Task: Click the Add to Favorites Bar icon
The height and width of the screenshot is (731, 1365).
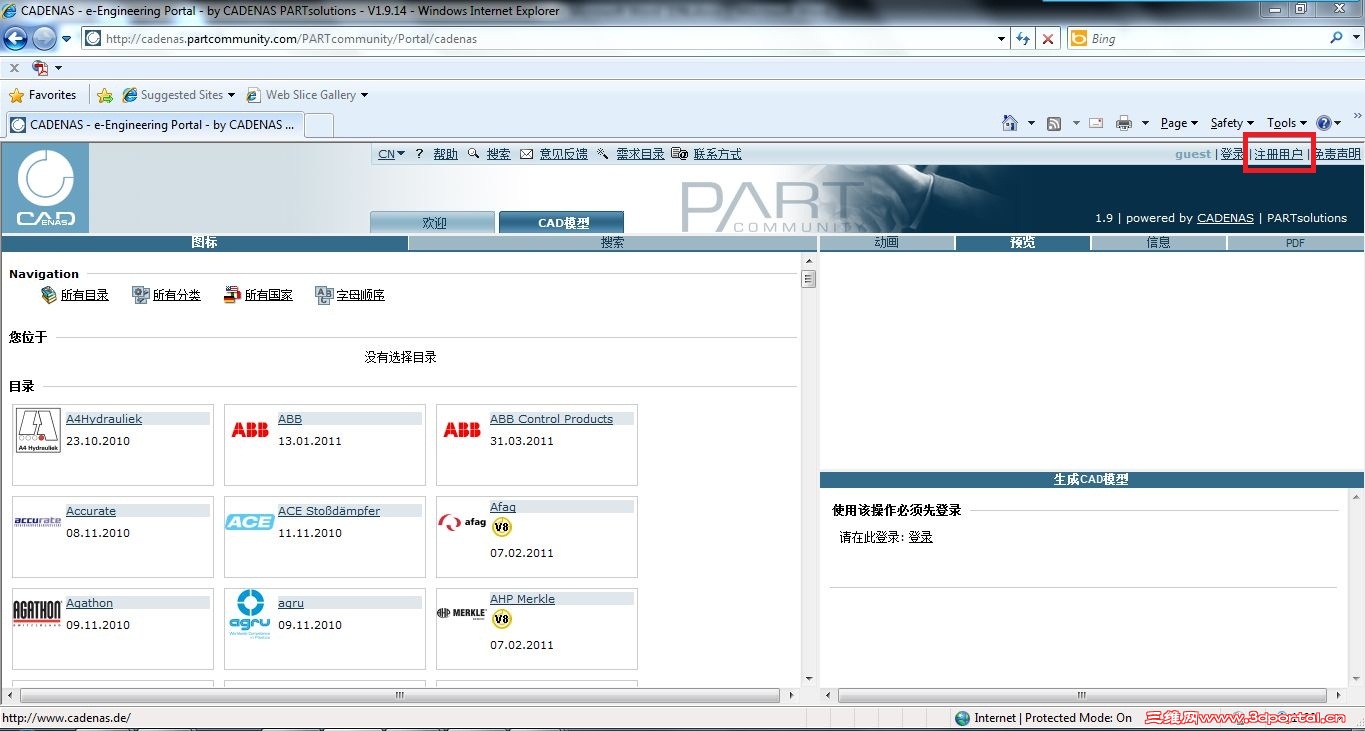Action: 105,95
